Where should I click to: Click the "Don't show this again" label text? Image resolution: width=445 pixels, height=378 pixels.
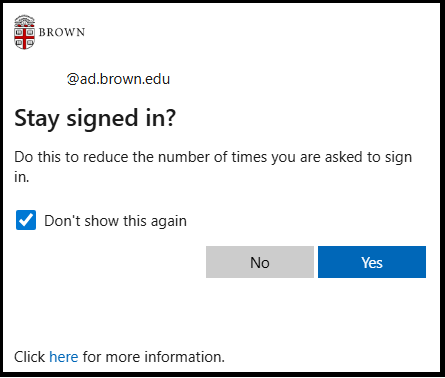click(115, 221)
